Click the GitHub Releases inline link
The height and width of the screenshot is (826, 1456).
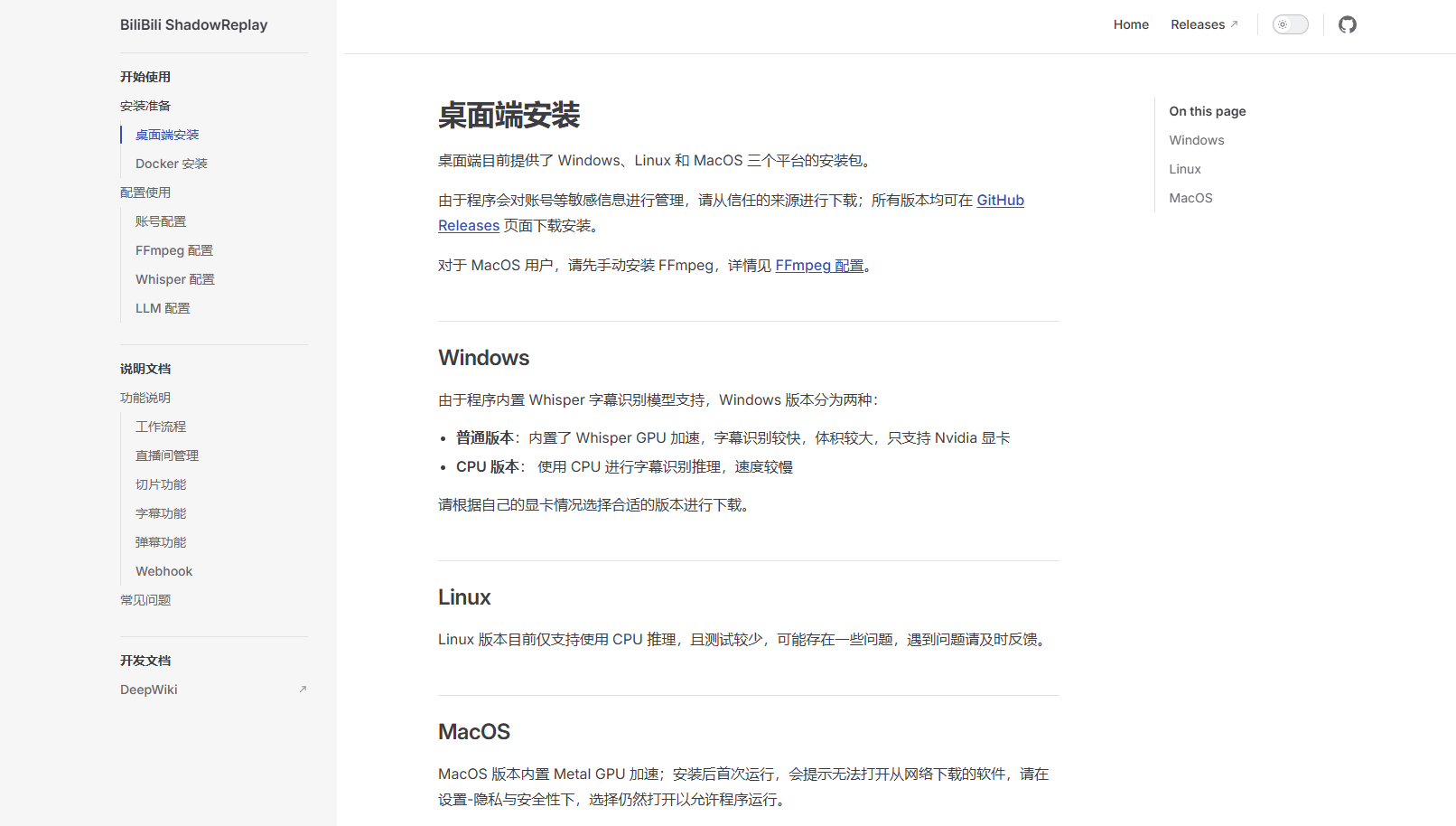tap(1000, 201)
